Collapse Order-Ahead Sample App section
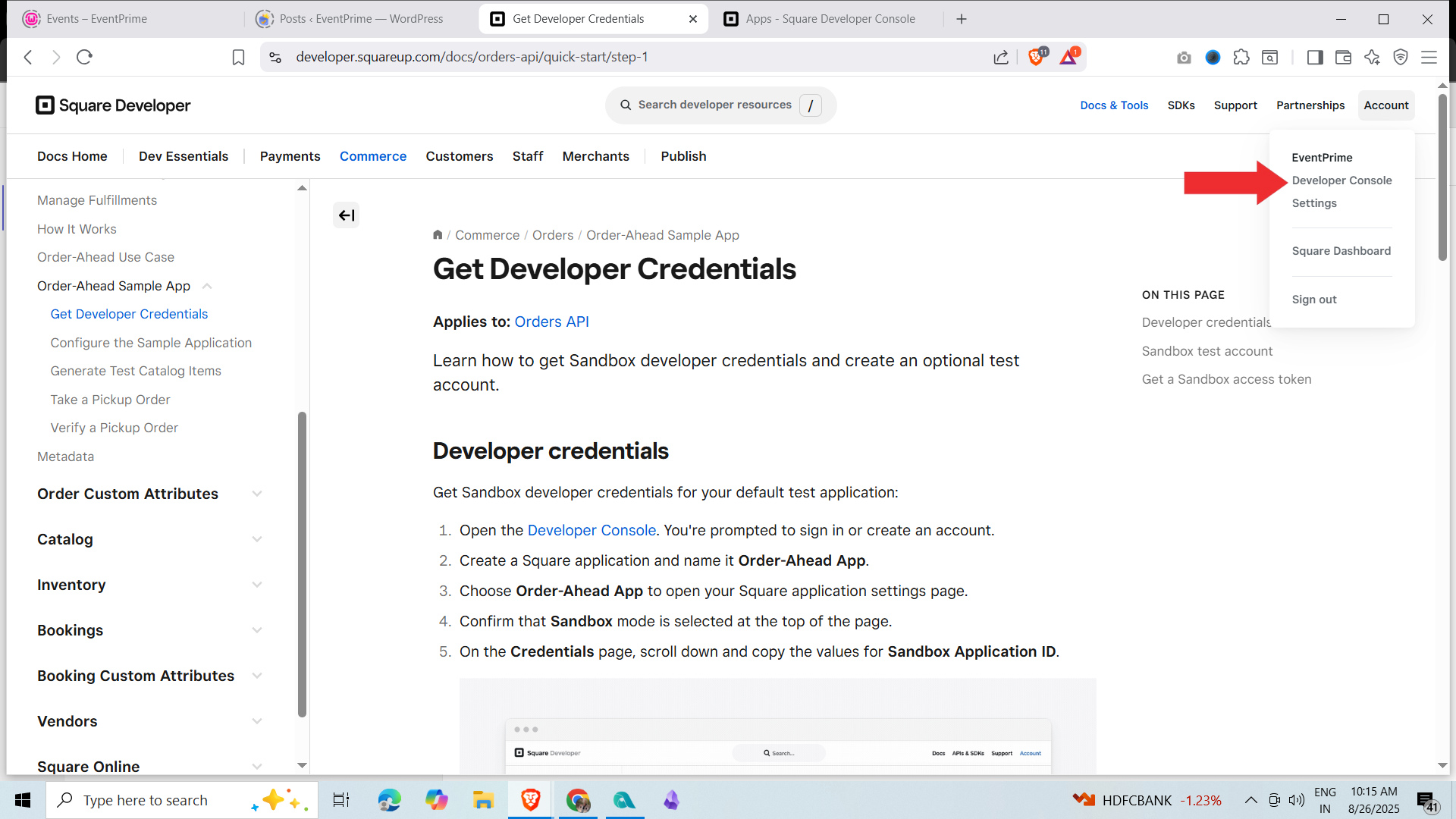1456x819 pixels. pos(207,286)
